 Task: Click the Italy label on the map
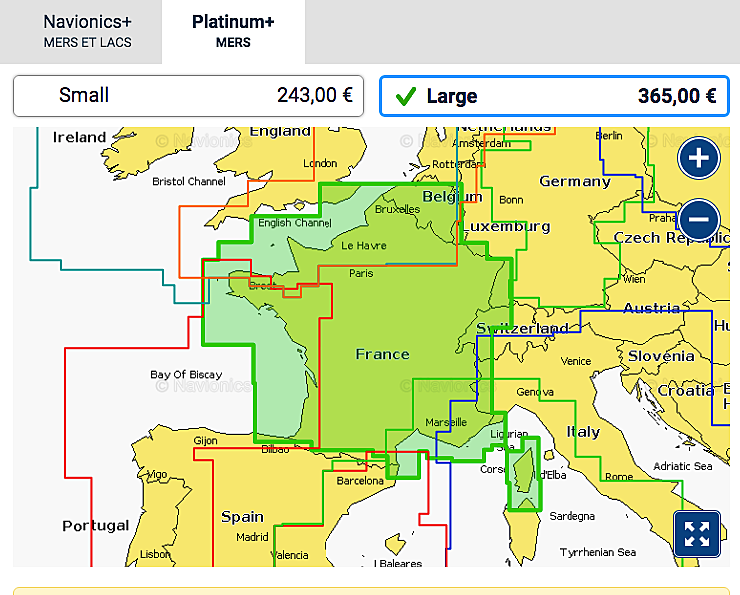tap(583, 432)
